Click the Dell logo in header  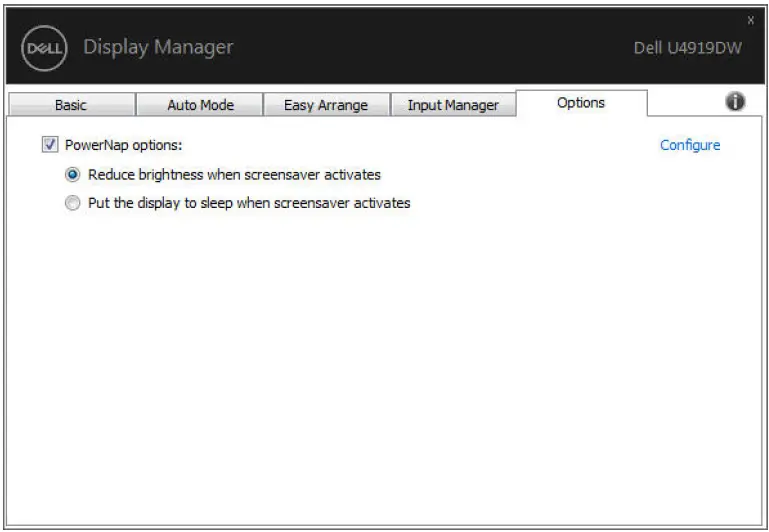point(44,48)
